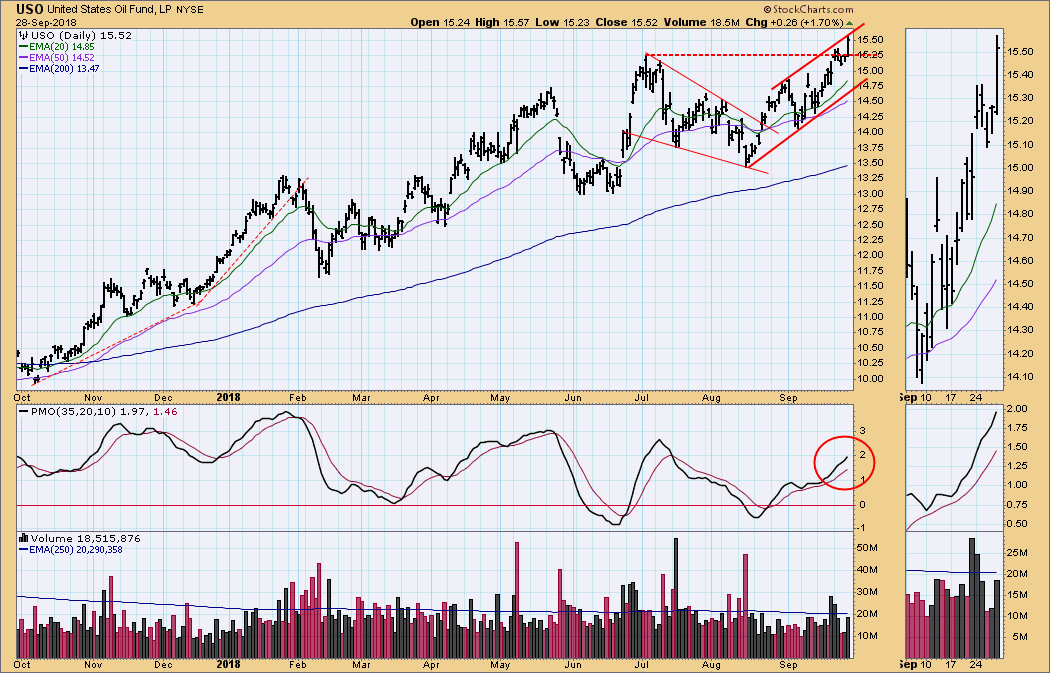Click the May label beneath the volume panel
The image size is (1050, 673).
click(x=500, y=664)
